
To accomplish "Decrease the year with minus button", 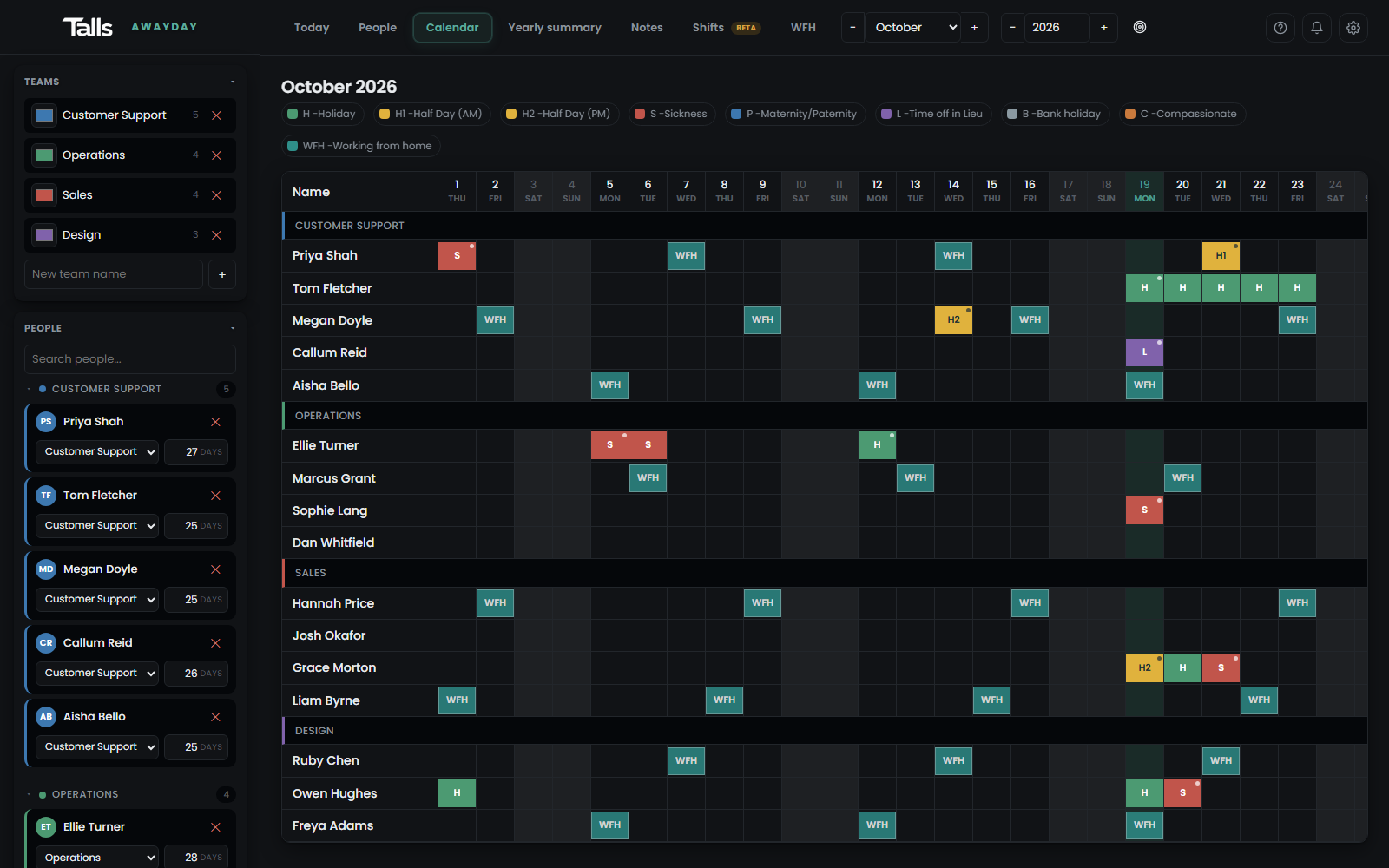I will coord(1012,28).
